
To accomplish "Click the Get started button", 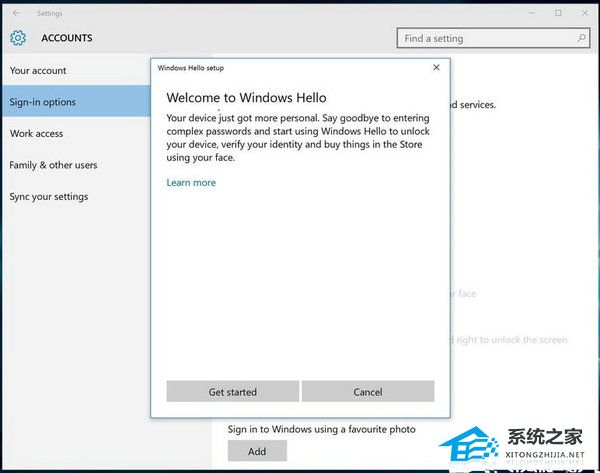I will [x=233, y=391].
